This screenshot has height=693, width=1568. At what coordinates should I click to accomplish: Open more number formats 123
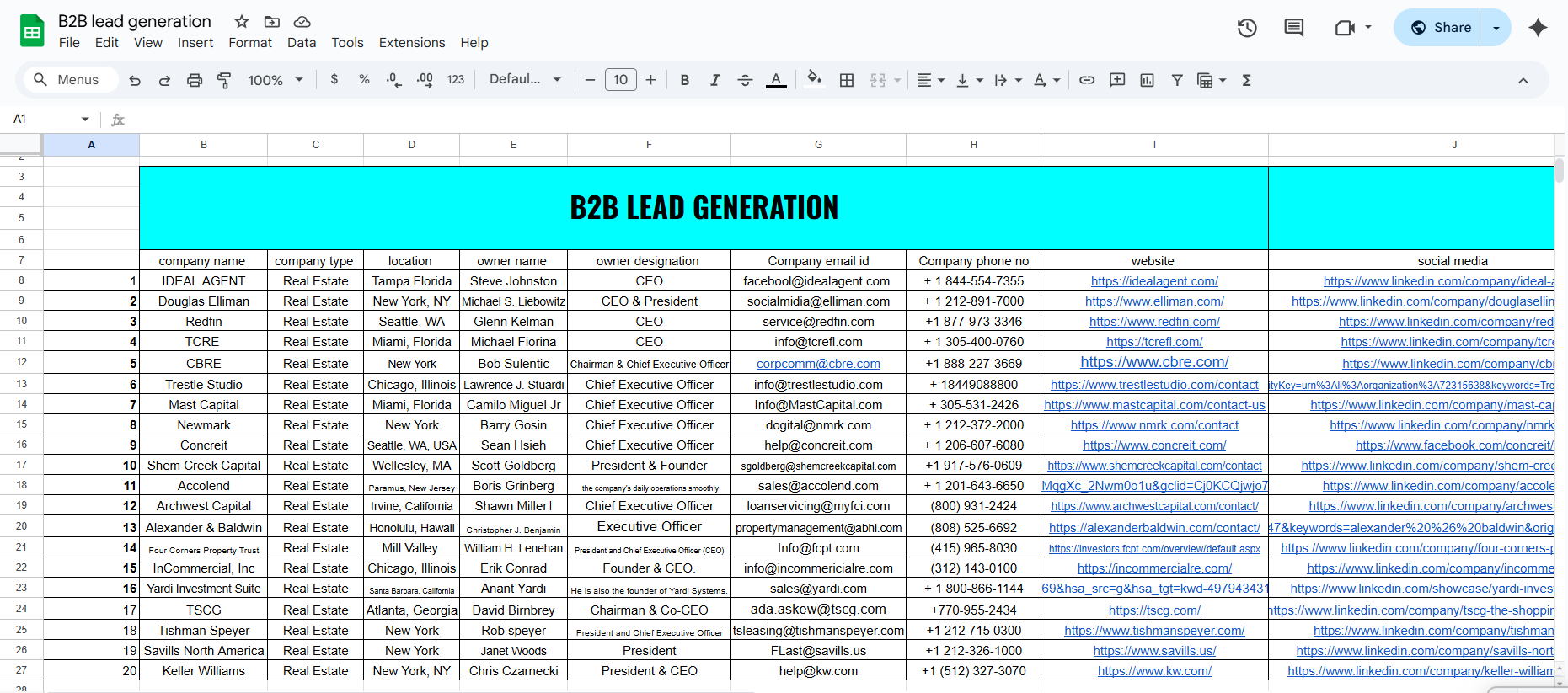tap(456, 79)
